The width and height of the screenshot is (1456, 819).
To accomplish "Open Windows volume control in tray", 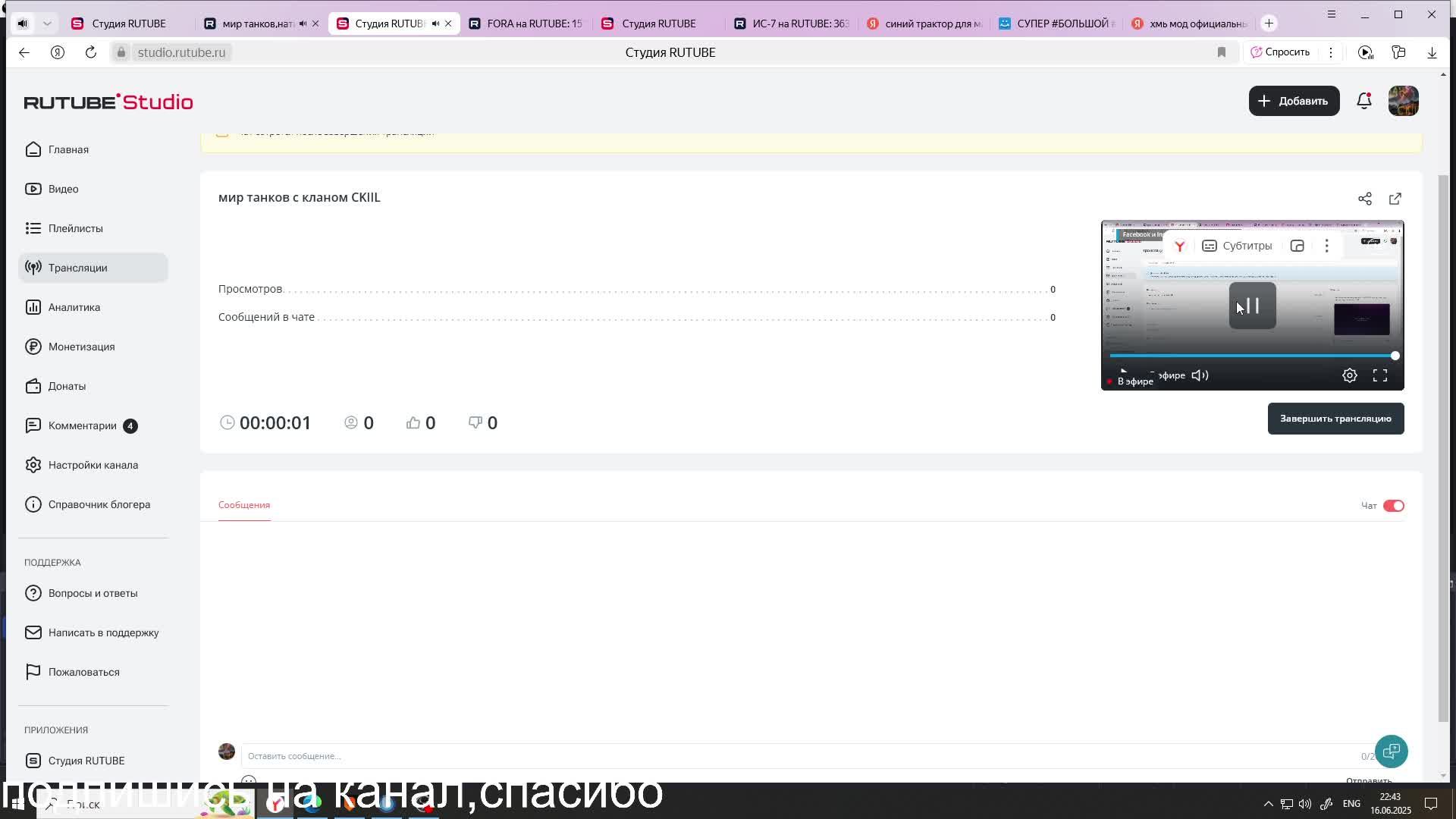I will 1305,804.
